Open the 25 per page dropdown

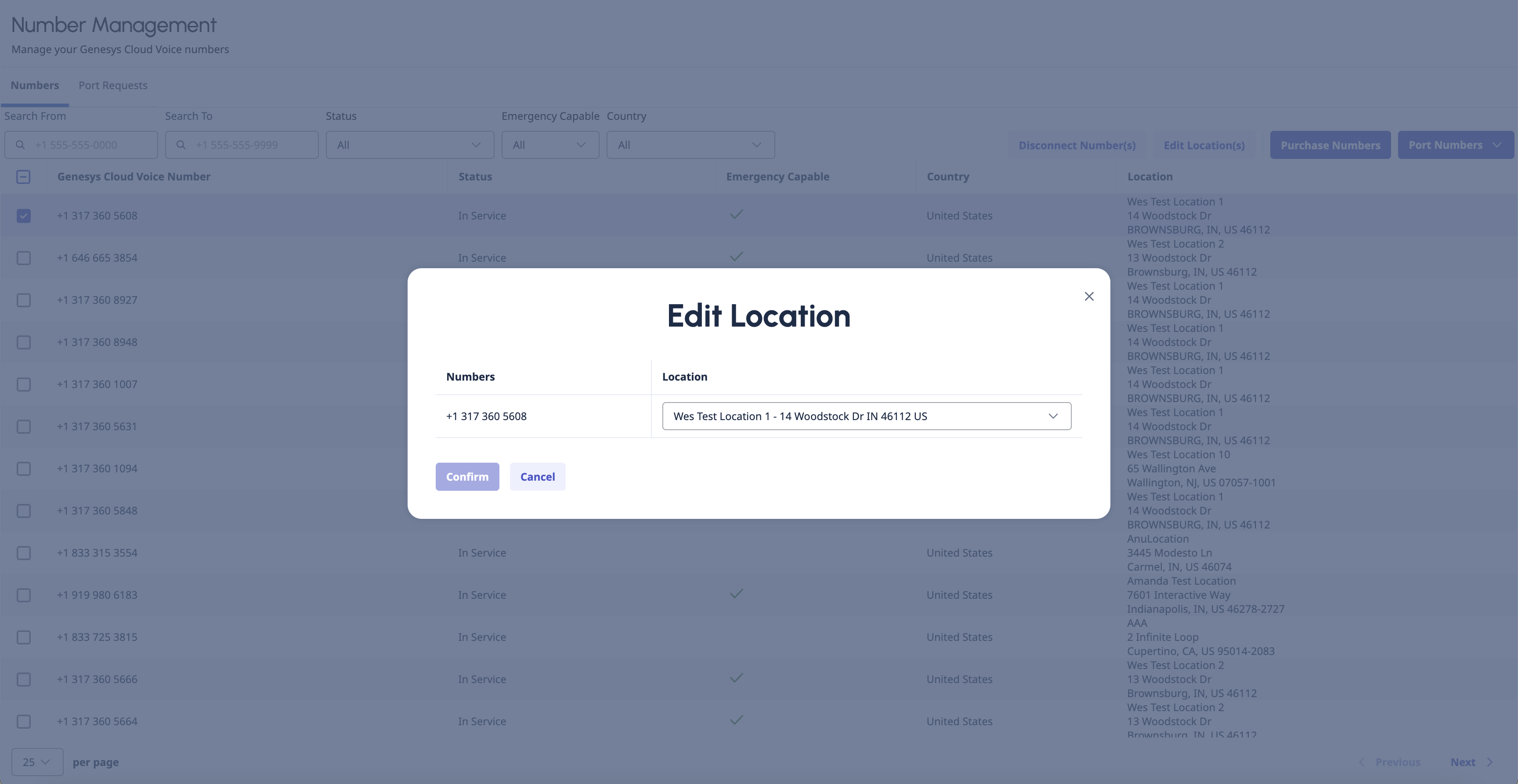[x=36, y=762]
